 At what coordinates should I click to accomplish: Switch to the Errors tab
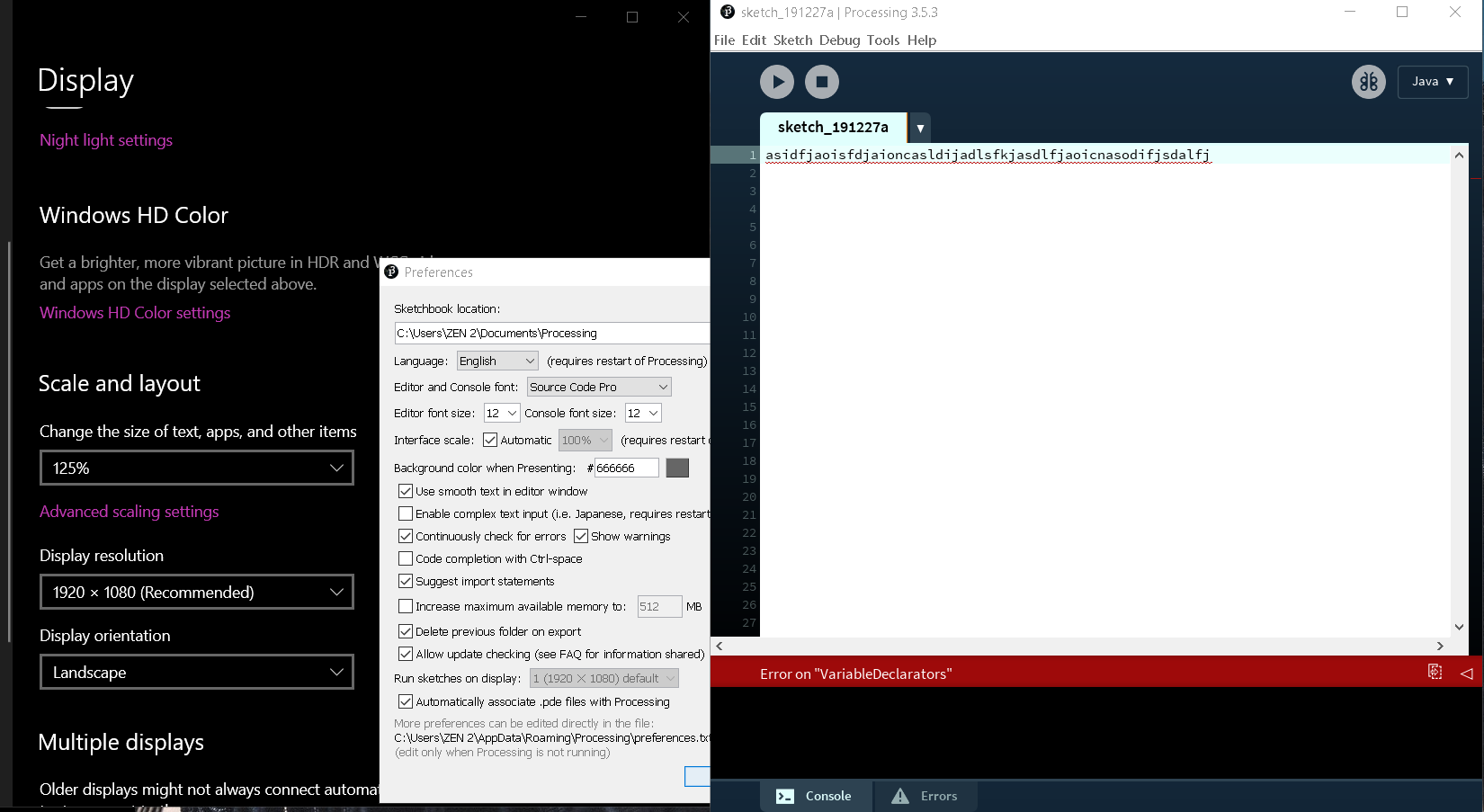[938, 796]
